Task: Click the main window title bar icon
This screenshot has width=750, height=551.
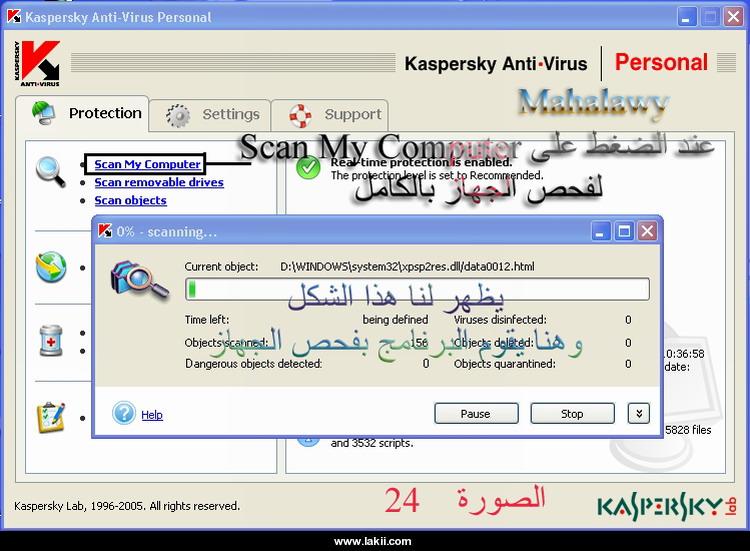Action: click(x=14, y=17)
